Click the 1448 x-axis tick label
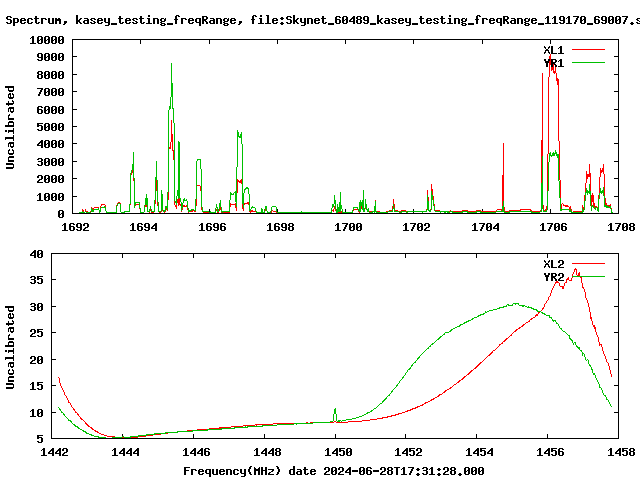 click(267, 452)
